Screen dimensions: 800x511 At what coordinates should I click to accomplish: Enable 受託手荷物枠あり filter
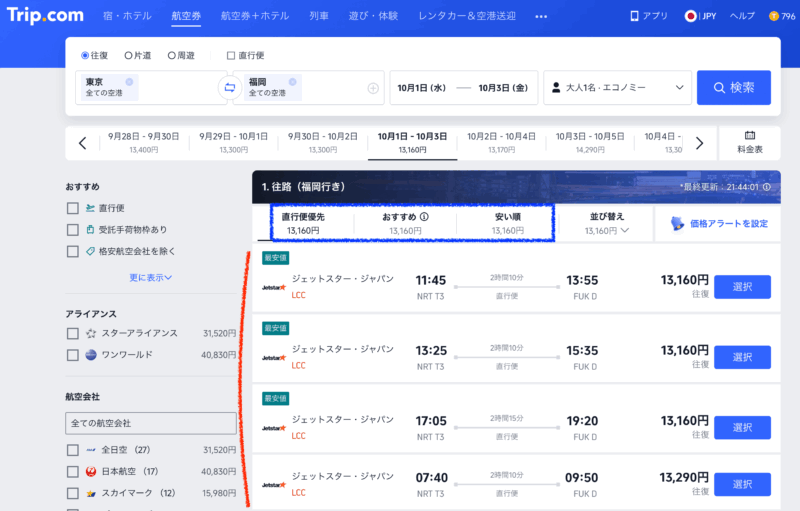pos(72,230)
